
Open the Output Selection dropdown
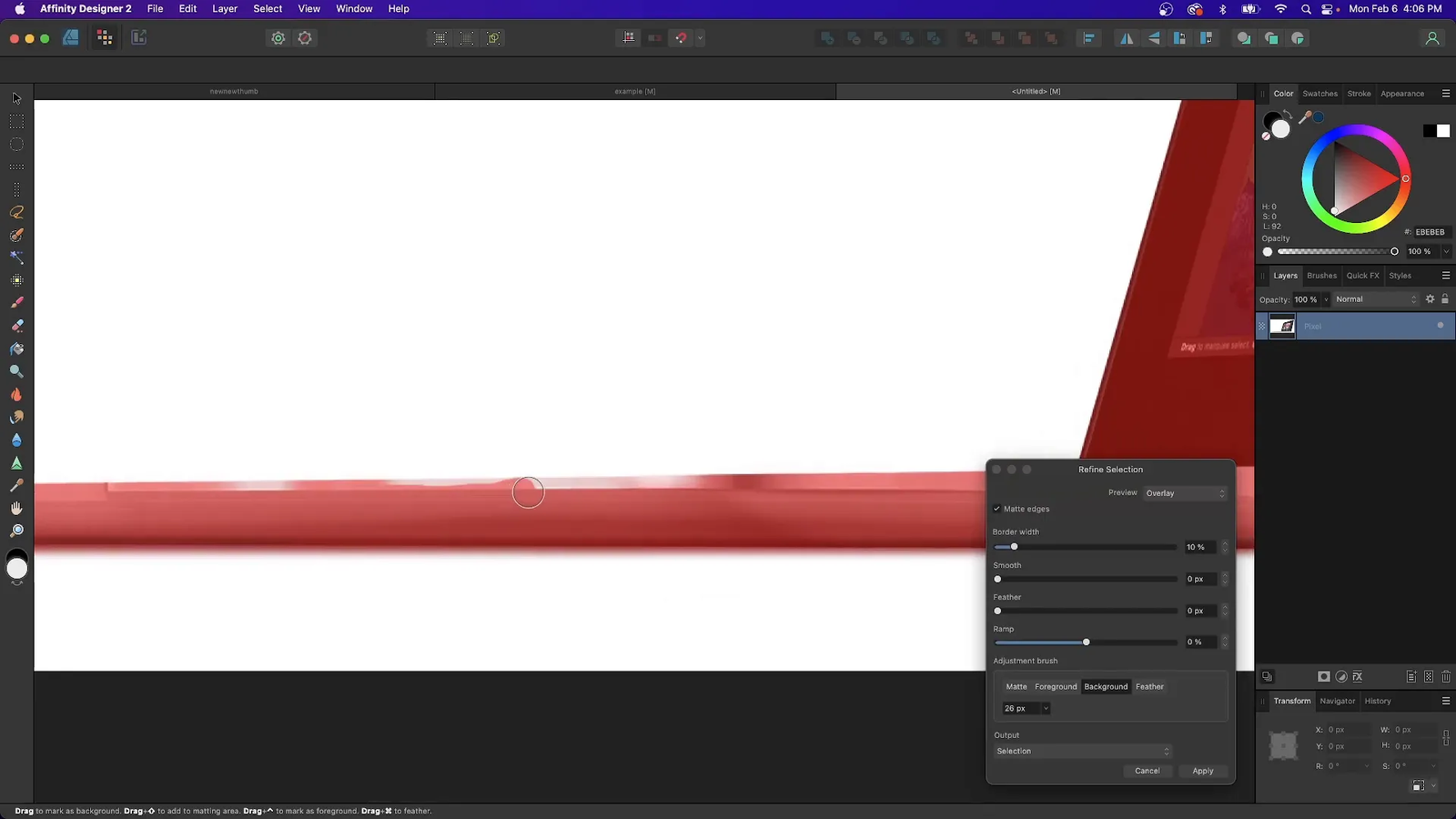tap(1083, 751)
